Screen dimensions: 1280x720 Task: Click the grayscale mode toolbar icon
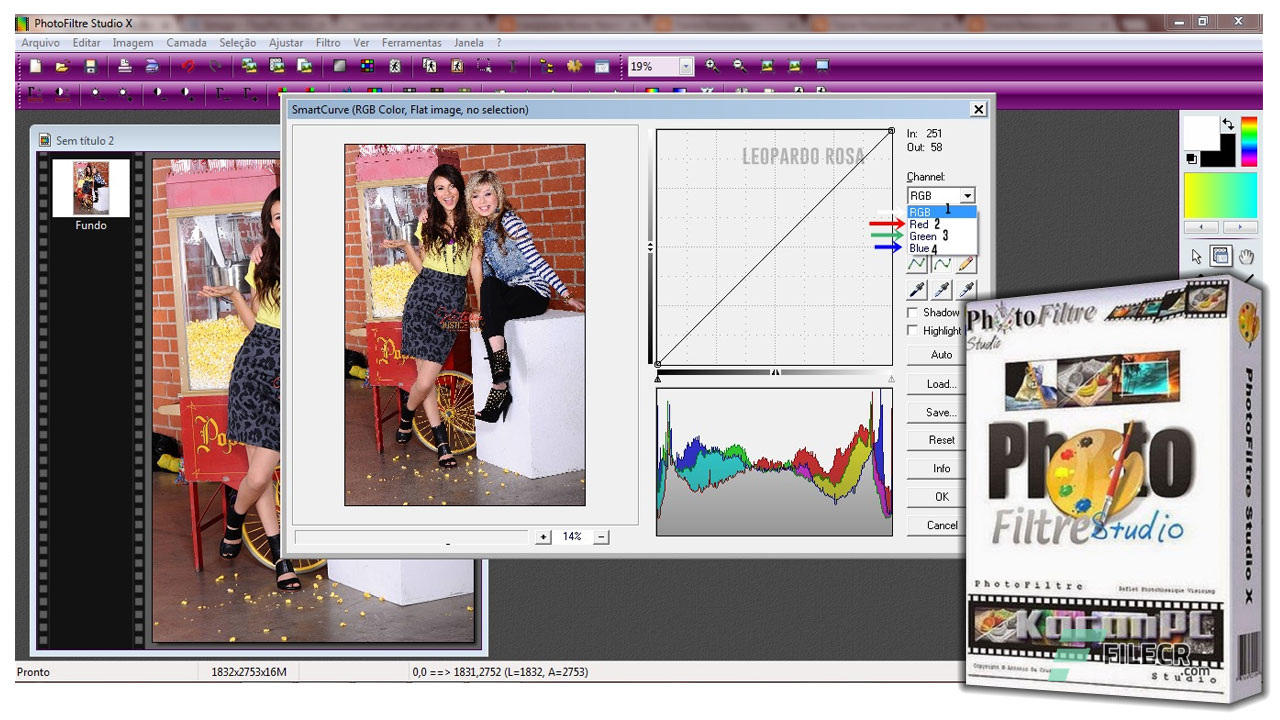pos(340,67)
